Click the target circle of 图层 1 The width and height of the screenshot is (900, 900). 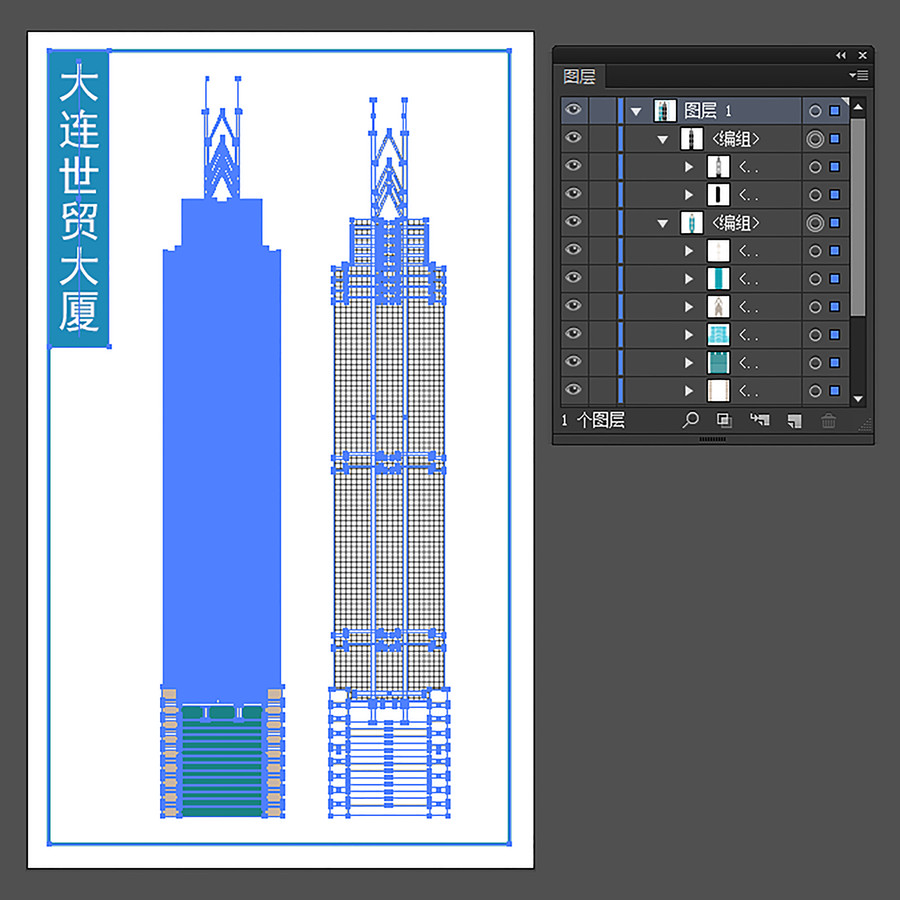(815, 111)
